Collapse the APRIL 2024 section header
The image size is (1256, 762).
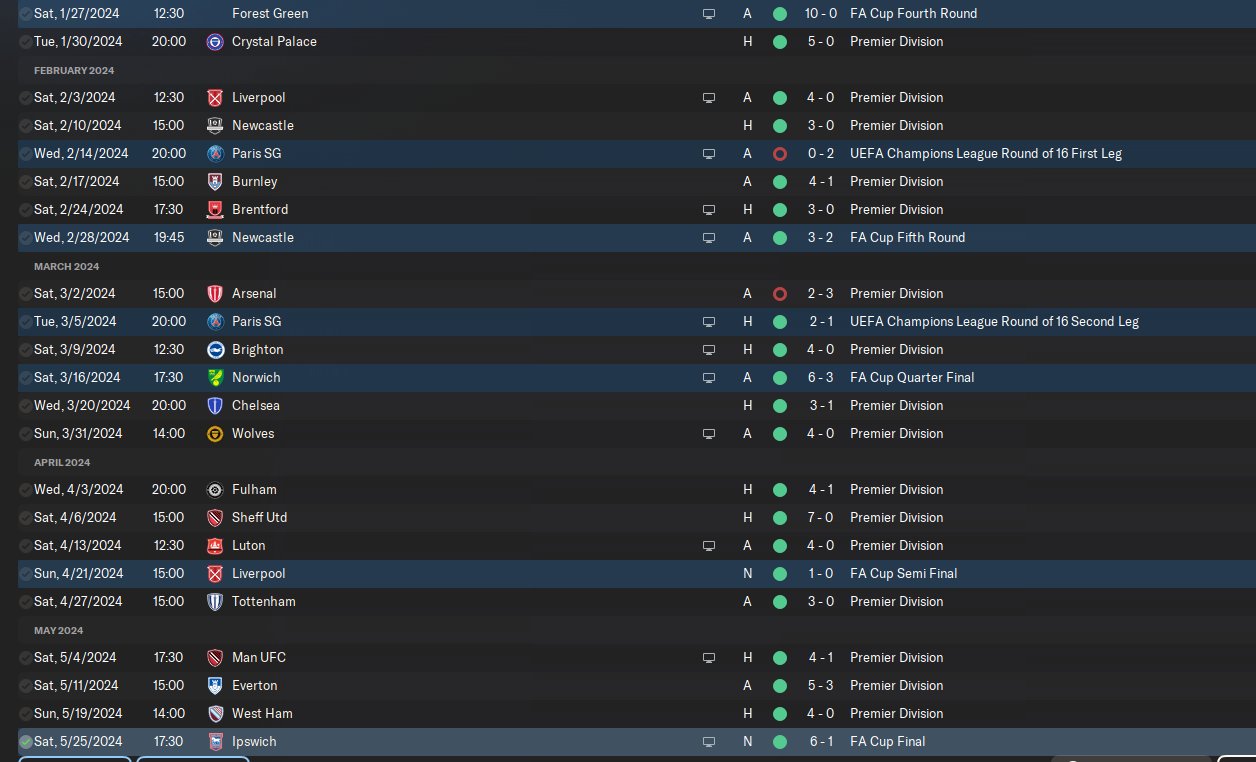coord(62,462)
